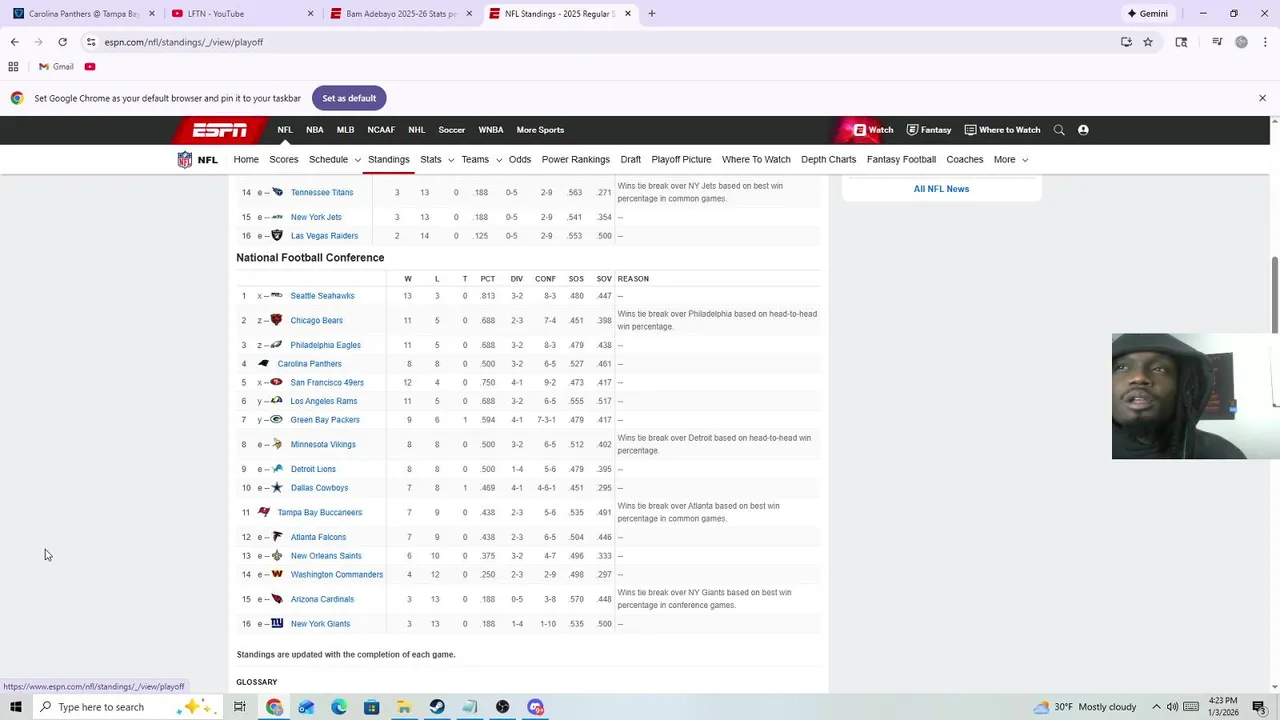Open Seattle Seahawks team link

tap(322, 296)
